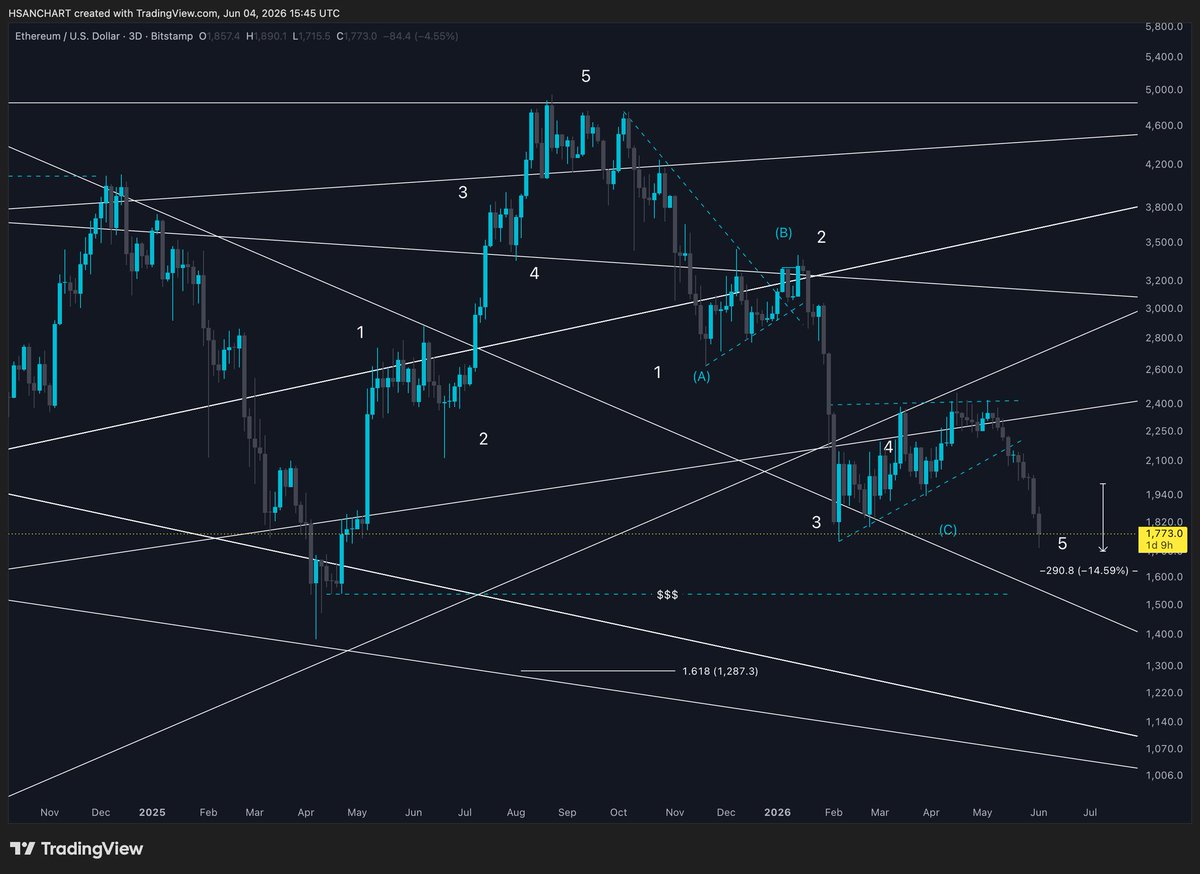This screenshot has width=1200, height=874.
Task: Click the 3,000.0 price axis label
Action: [x=1163, y=308]
